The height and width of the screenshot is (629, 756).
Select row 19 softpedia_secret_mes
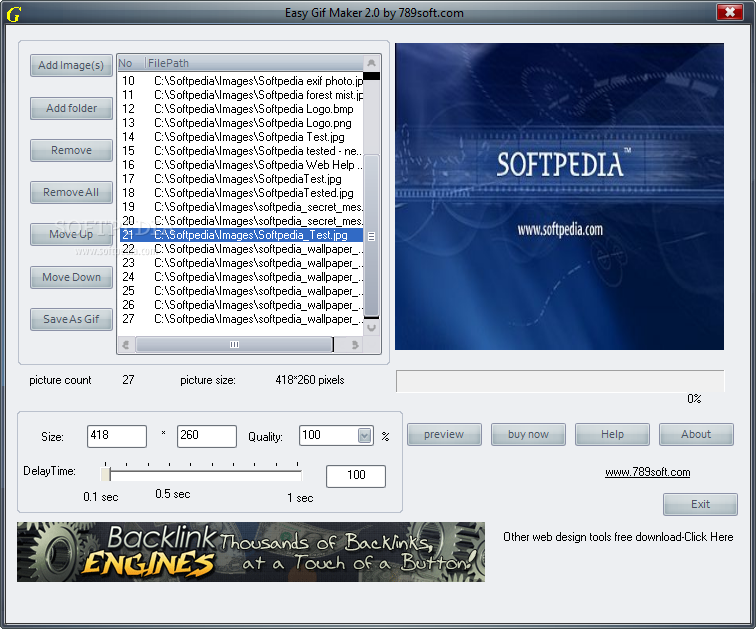point(241,207)
